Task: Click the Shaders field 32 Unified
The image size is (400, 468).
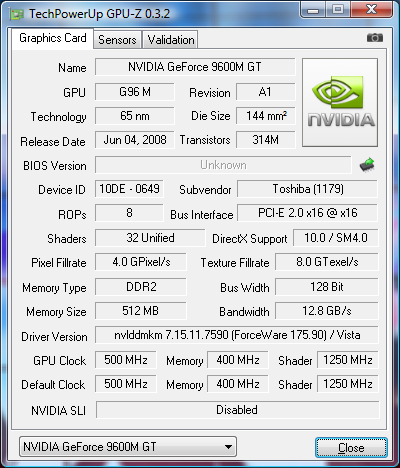Action: pos(150,238)
